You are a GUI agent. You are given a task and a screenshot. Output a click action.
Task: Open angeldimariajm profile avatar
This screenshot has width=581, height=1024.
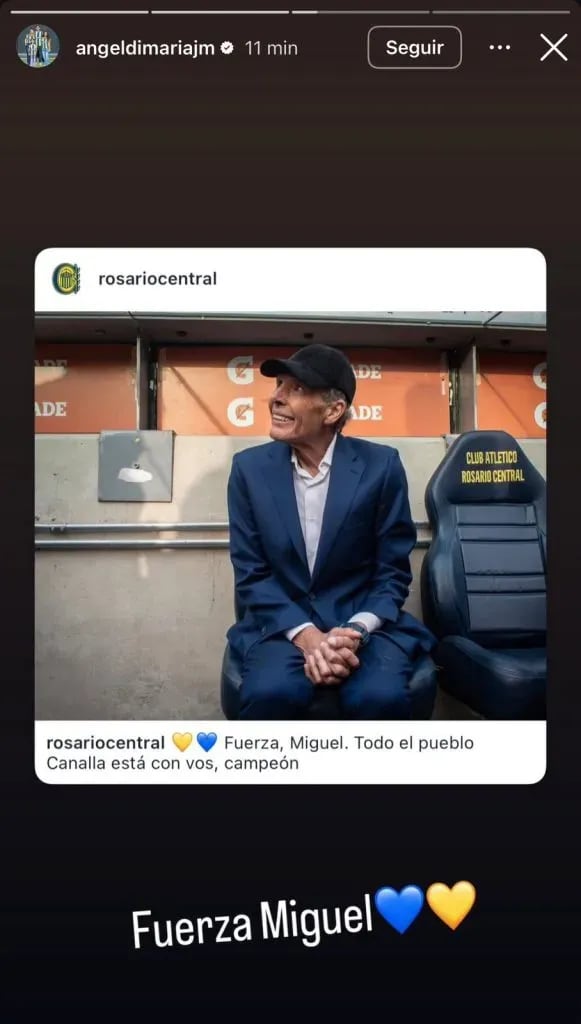[38, 46]
